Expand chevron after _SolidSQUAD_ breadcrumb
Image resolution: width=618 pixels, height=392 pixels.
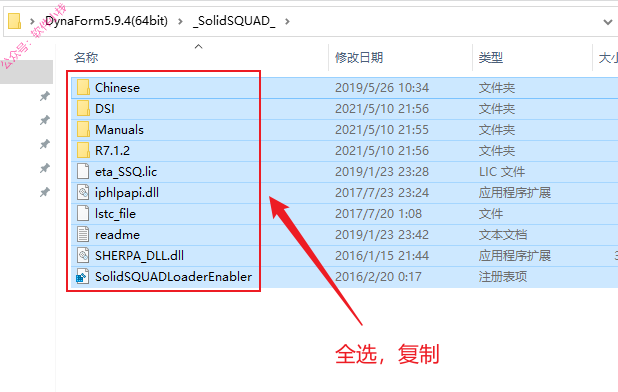pos(287,21)
